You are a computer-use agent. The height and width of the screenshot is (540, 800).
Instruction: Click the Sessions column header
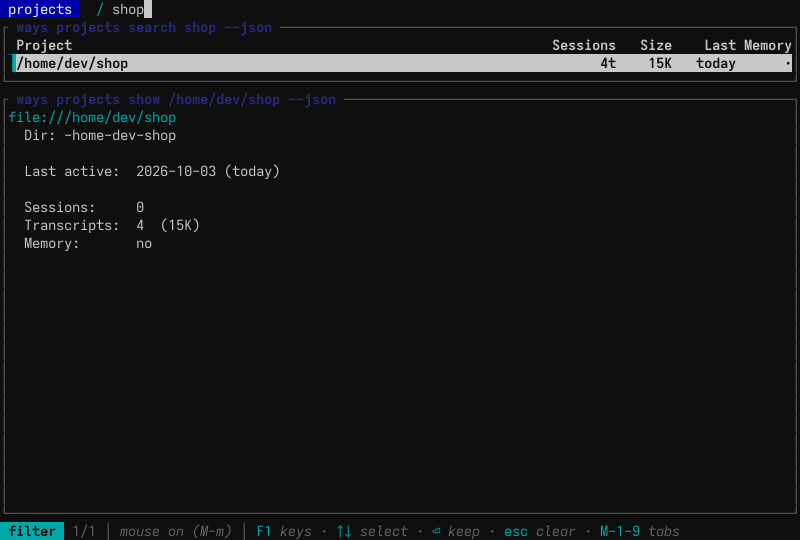(584, 45)
